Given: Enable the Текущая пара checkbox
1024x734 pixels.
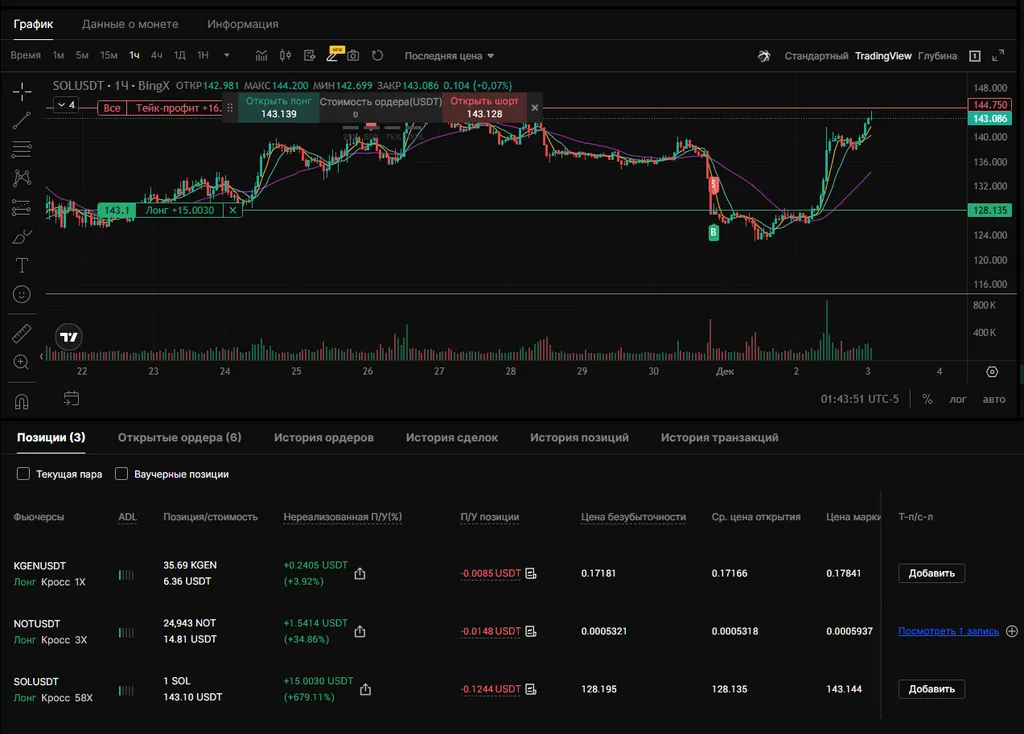Looking at the screenshot, I should click(x=24, y=473).
